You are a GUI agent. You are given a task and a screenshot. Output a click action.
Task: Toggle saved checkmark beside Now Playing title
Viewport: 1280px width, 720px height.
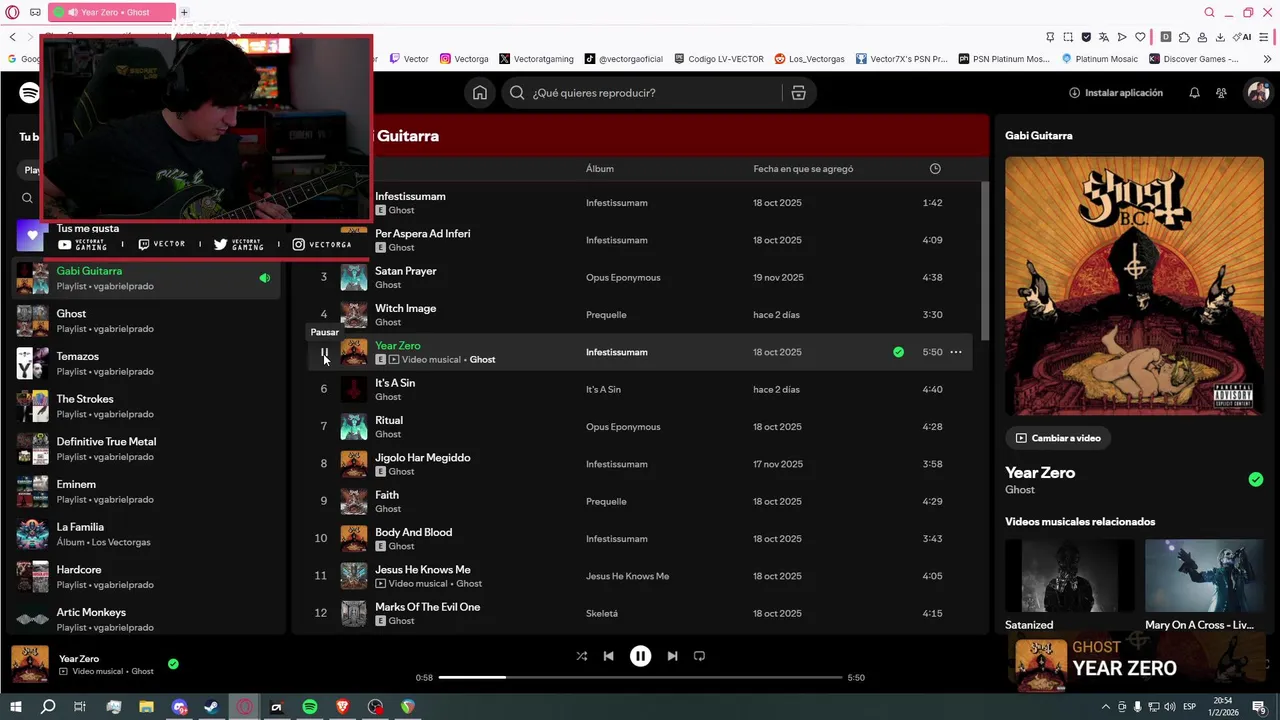coord(1255,479)
